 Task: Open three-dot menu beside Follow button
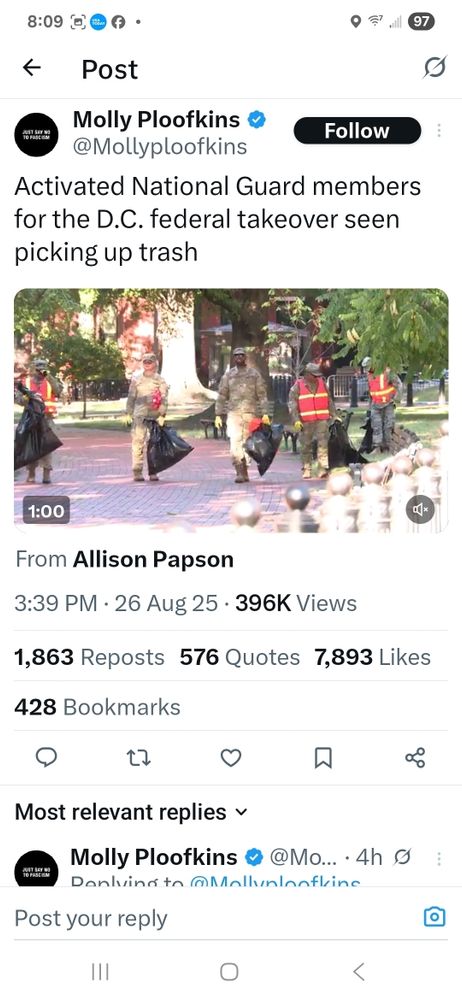point(439,130)
